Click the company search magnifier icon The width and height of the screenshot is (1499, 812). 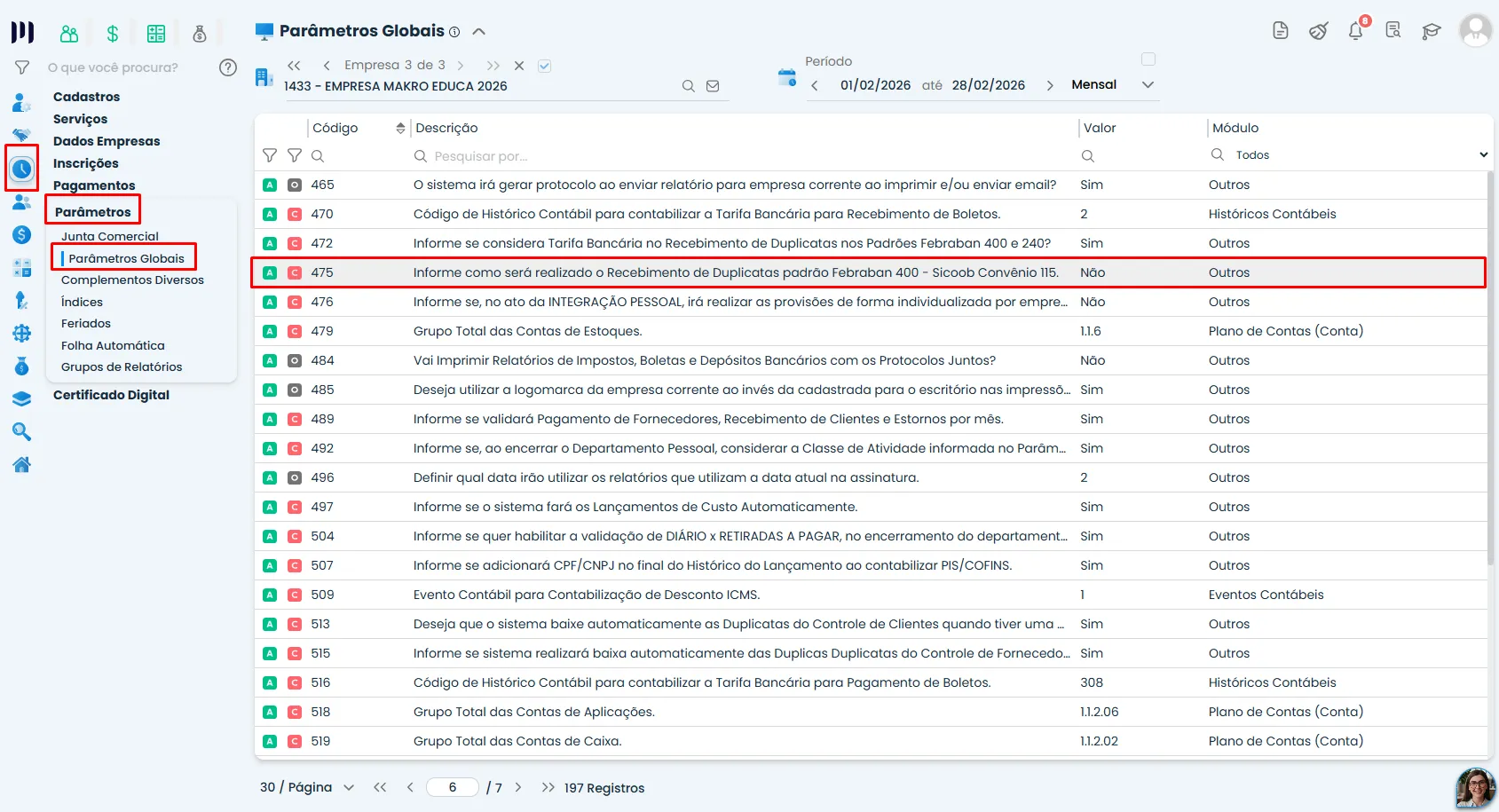pos(688,86)
